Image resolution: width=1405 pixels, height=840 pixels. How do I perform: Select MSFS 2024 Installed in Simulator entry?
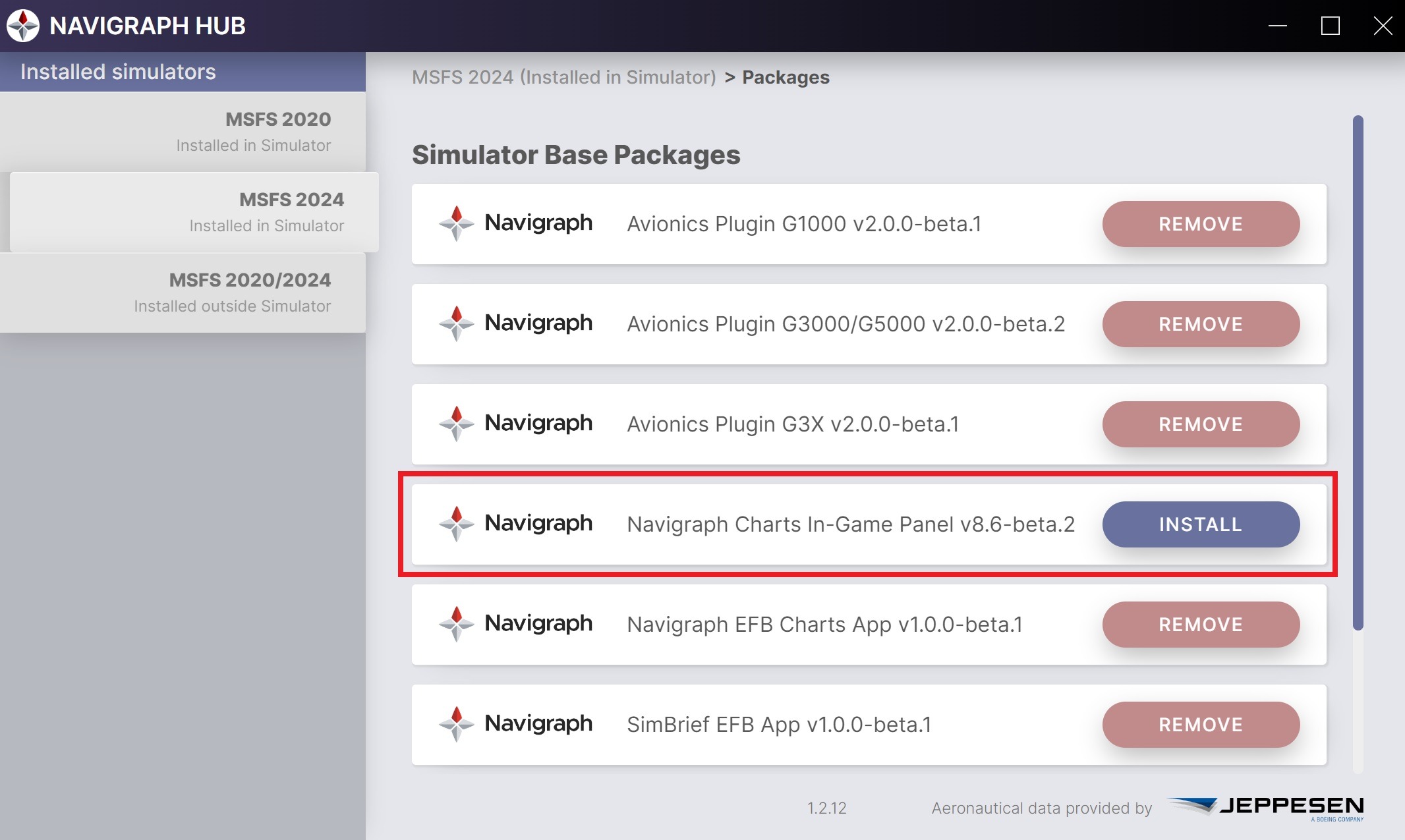(194, 212)
